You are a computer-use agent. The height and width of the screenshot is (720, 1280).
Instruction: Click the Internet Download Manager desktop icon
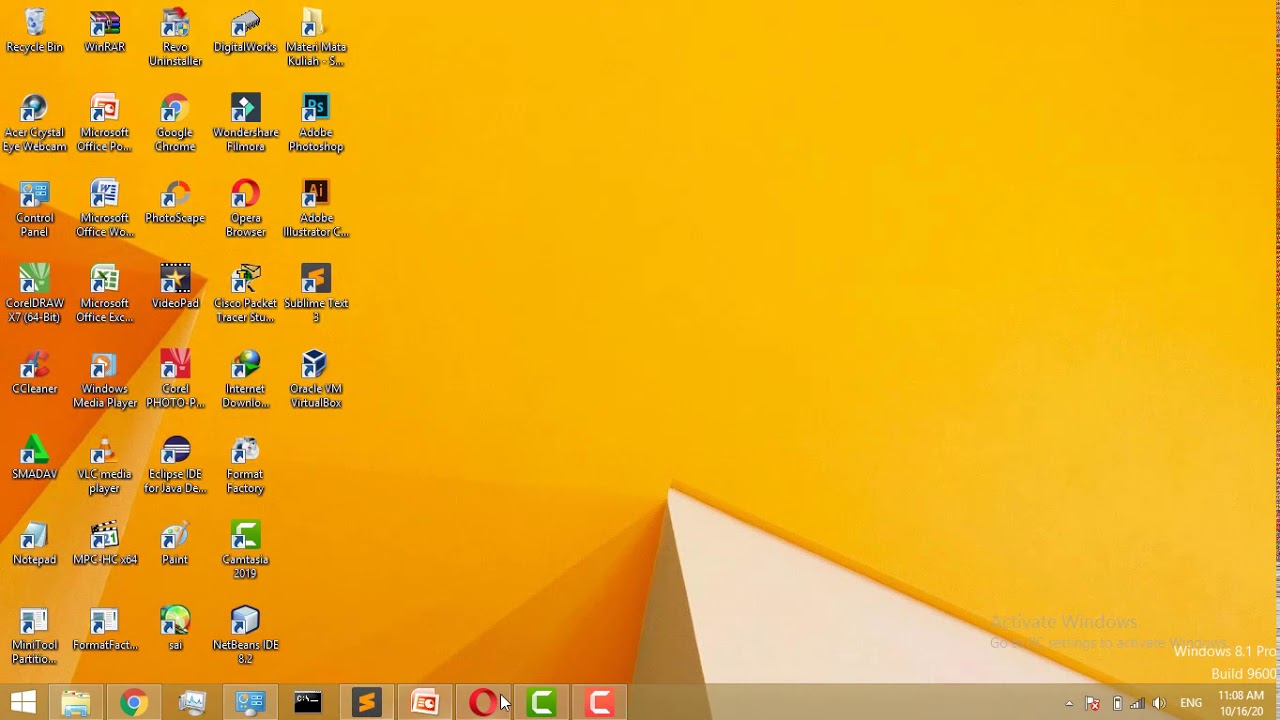pyautogui.click(x=245, y=380)
